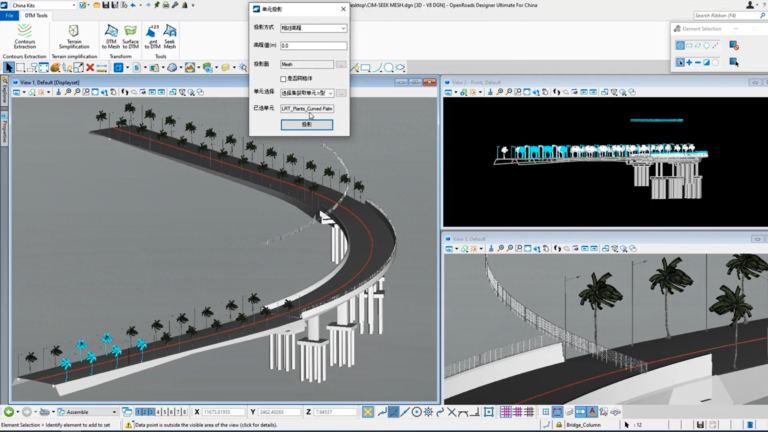The image size is (768, 432).
Task: Expand the quick access toolbar customize arrow
Action: click(193, 5)
